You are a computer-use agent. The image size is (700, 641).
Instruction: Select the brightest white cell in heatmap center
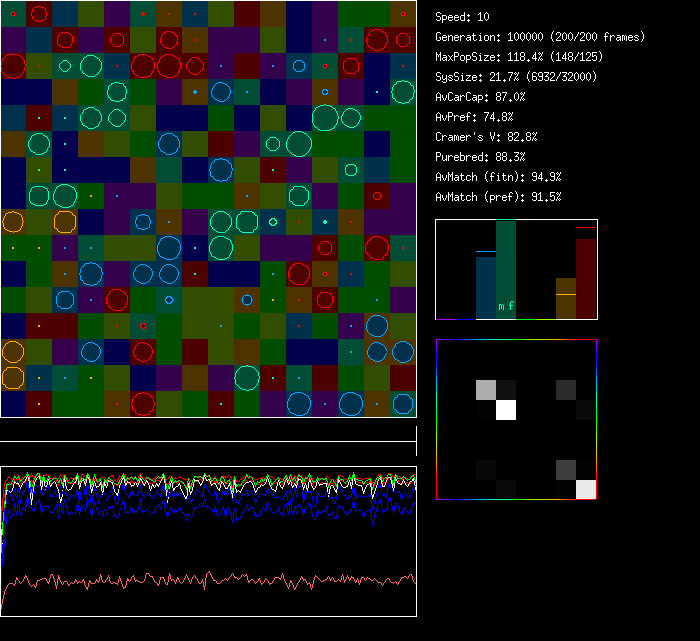[506, 409]
